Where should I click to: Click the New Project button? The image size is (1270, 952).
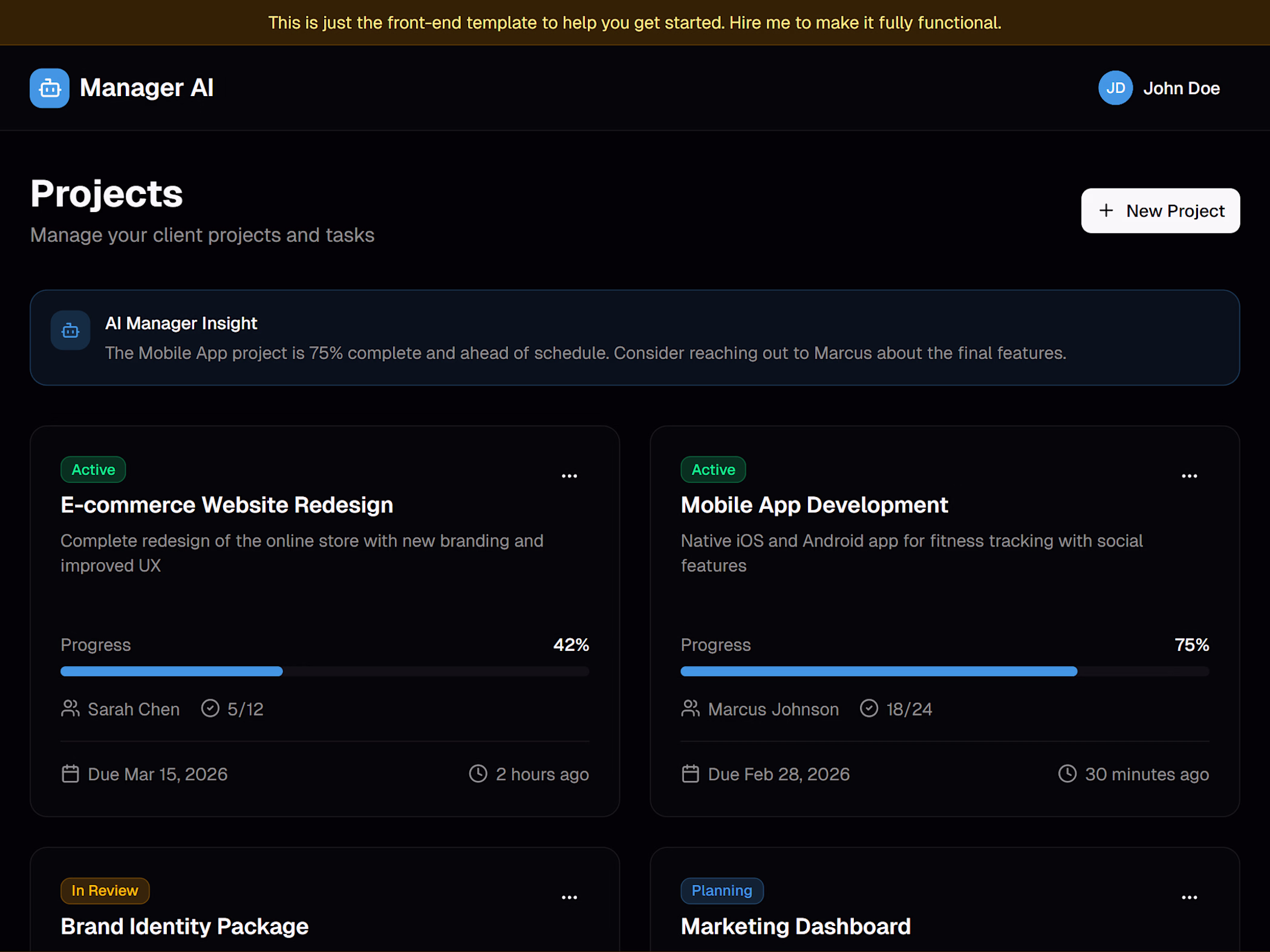tap(1160, 211)
